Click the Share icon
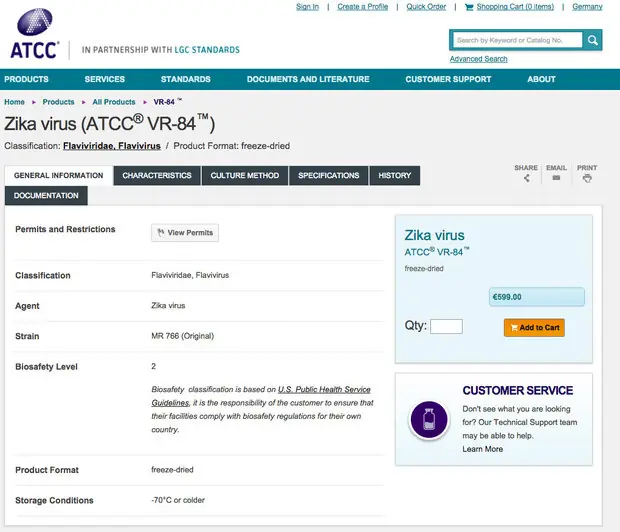 point(526,178)
